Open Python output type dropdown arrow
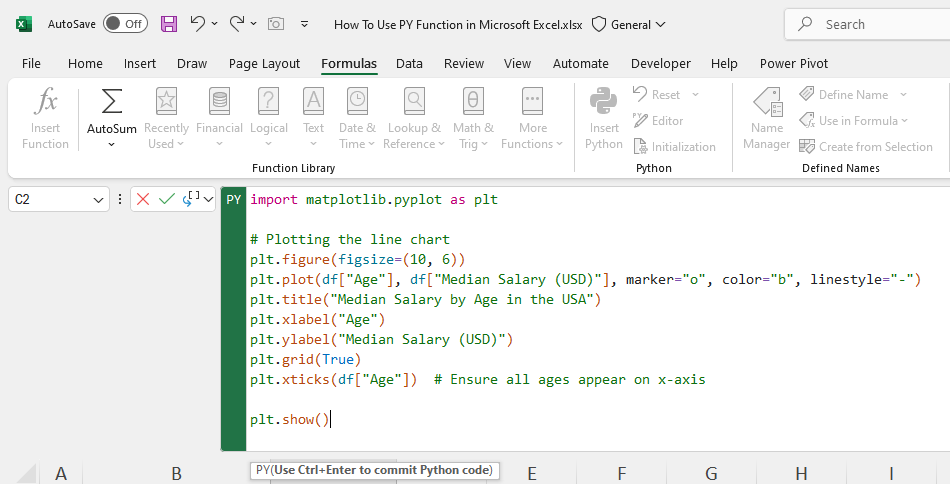This screenshot has width=950, height=484. point(208,199)
